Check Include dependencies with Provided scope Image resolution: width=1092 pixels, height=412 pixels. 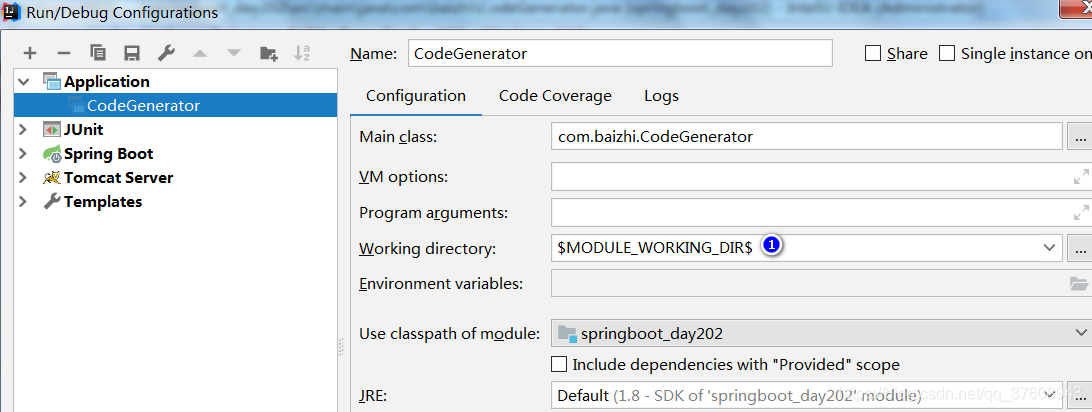tap(559, 364)
